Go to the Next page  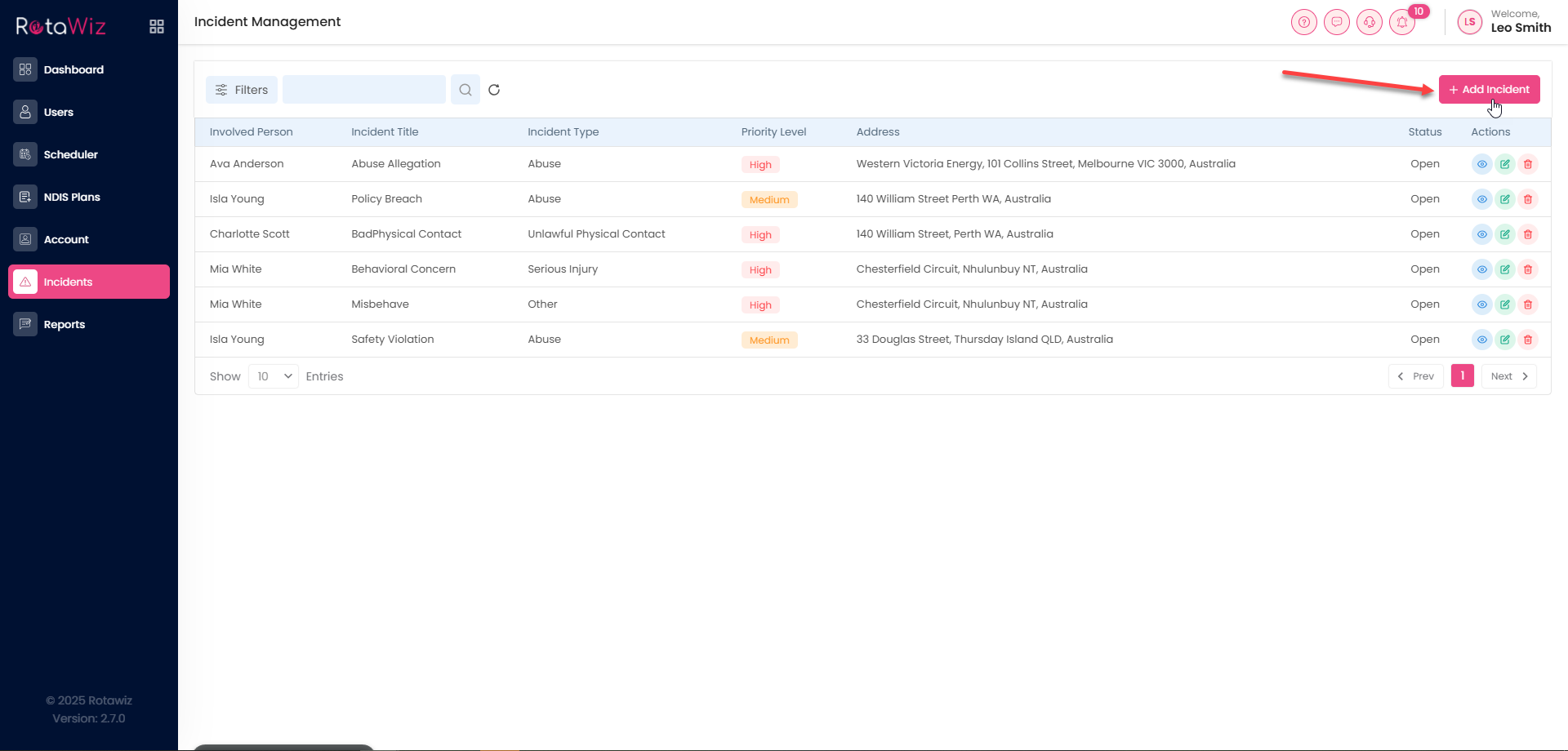(1508, 376)
